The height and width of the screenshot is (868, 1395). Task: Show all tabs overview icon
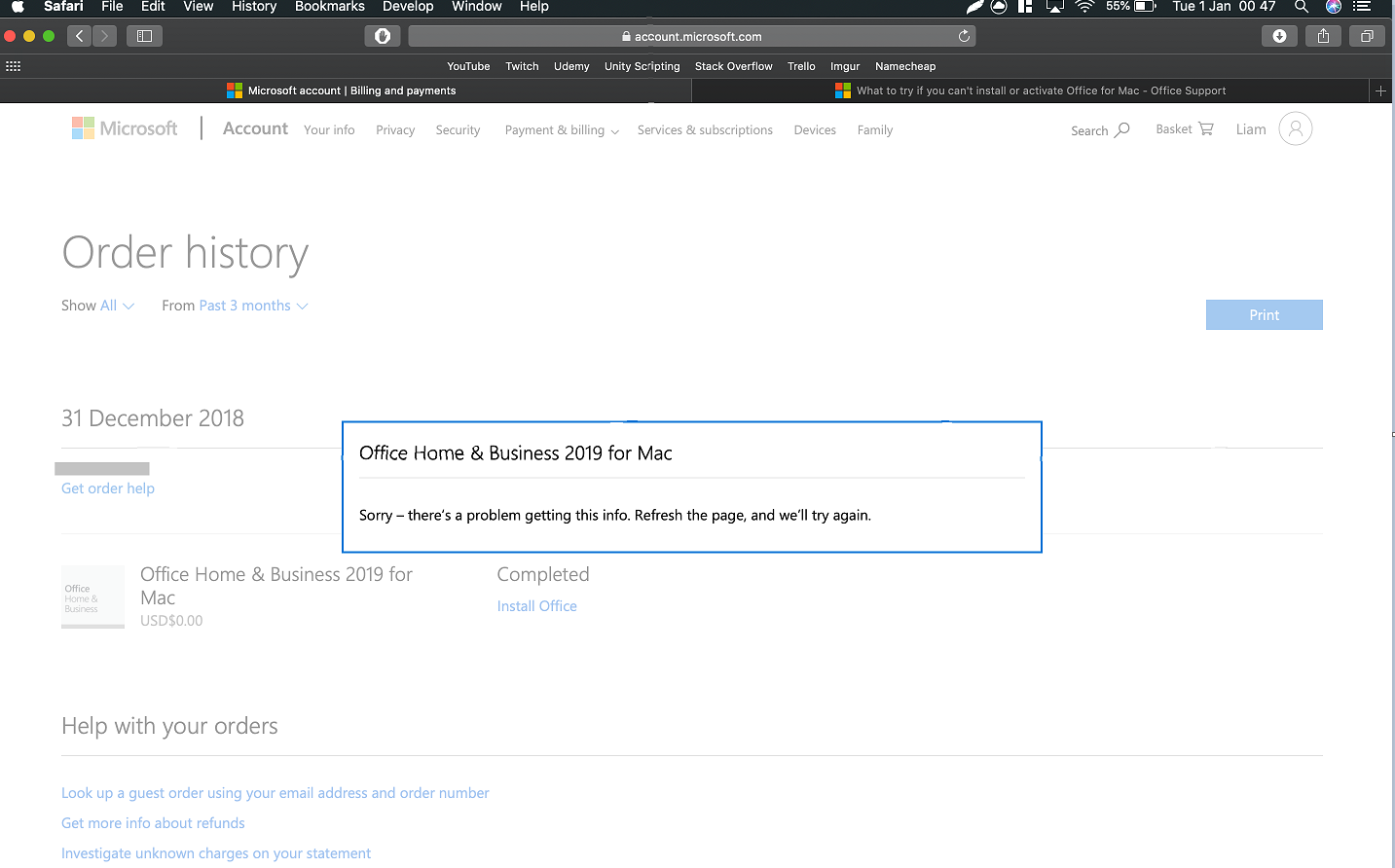click(1367, 36)
